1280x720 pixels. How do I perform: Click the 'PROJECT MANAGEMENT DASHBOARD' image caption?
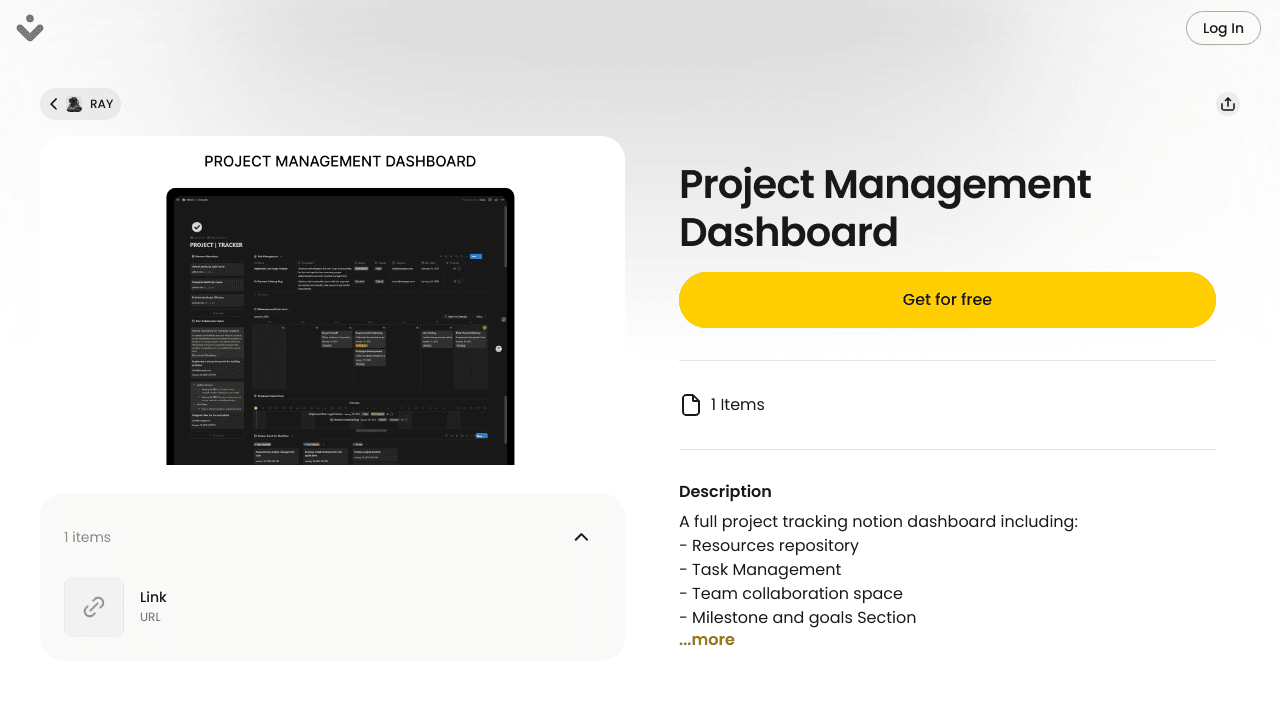coord(340,161)
